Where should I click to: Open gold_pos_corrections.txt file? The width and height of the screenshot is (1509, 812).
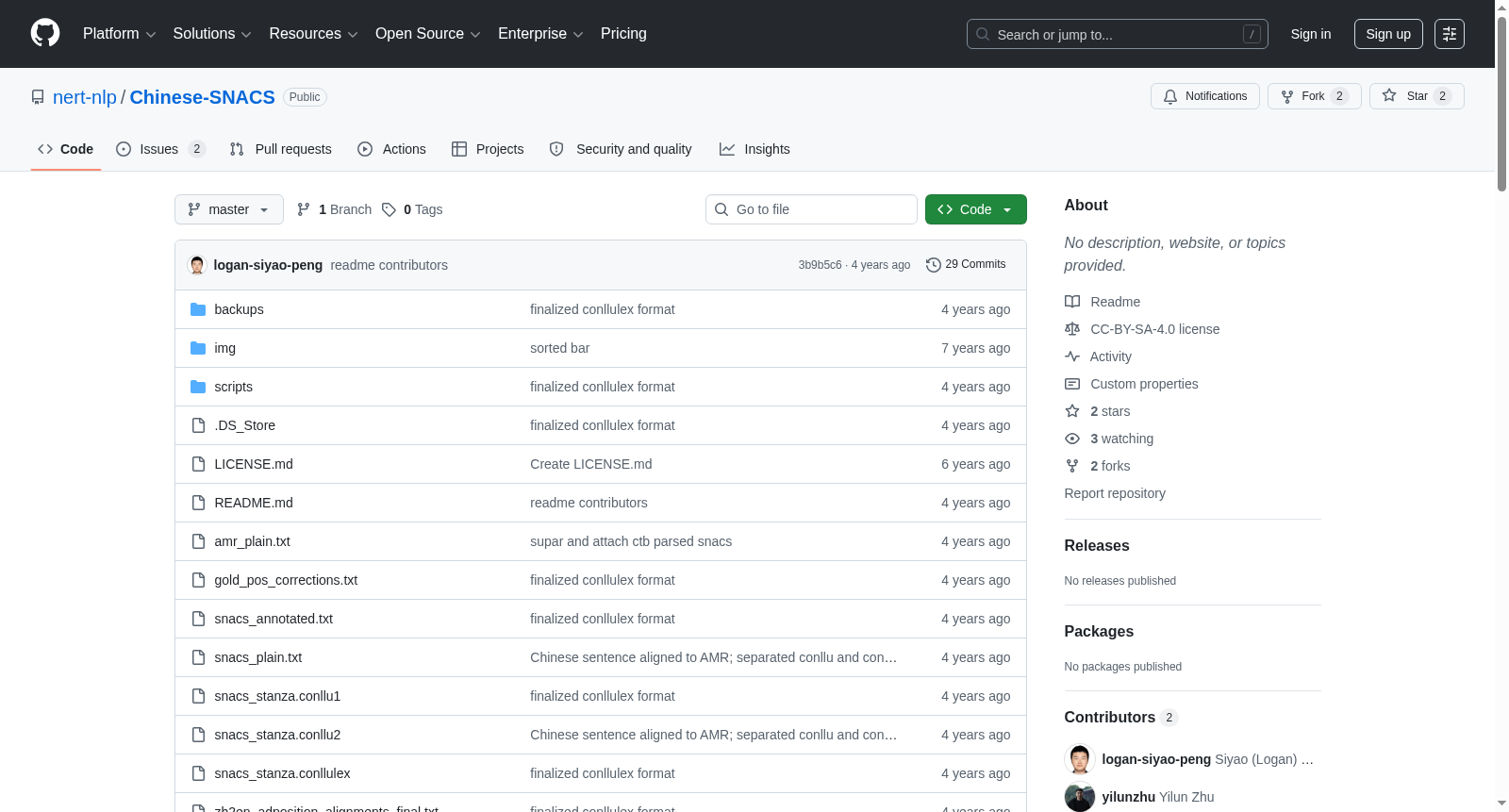tap(286, 580)
